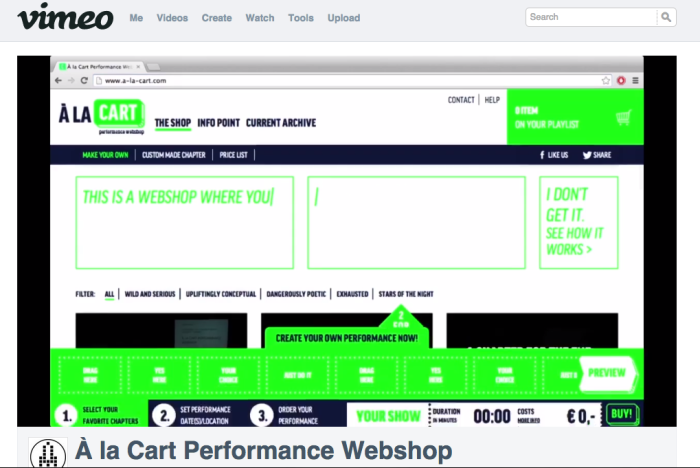Click the empty middle green-bordered box
This screenshot has height=468, width=700.
[x=416, y=222]
